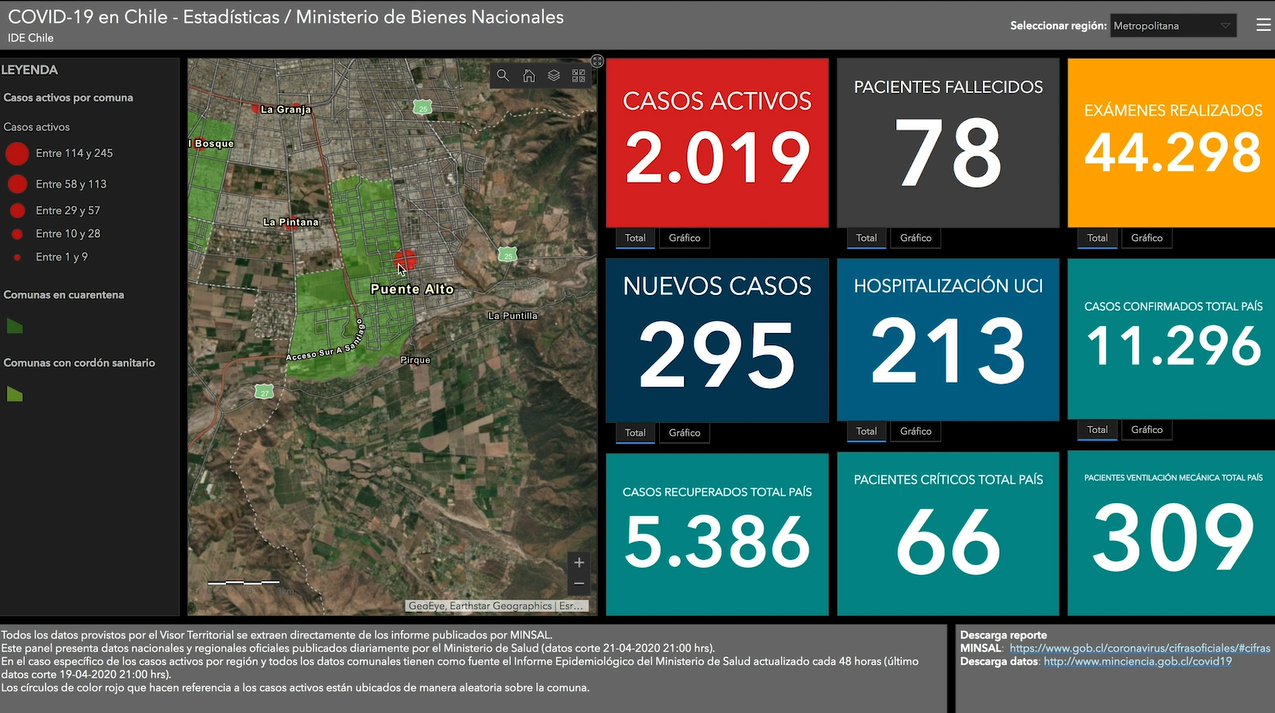Select Total tab under Pacientes Fallecidos
1275x713 pixels.
[866, 238]
